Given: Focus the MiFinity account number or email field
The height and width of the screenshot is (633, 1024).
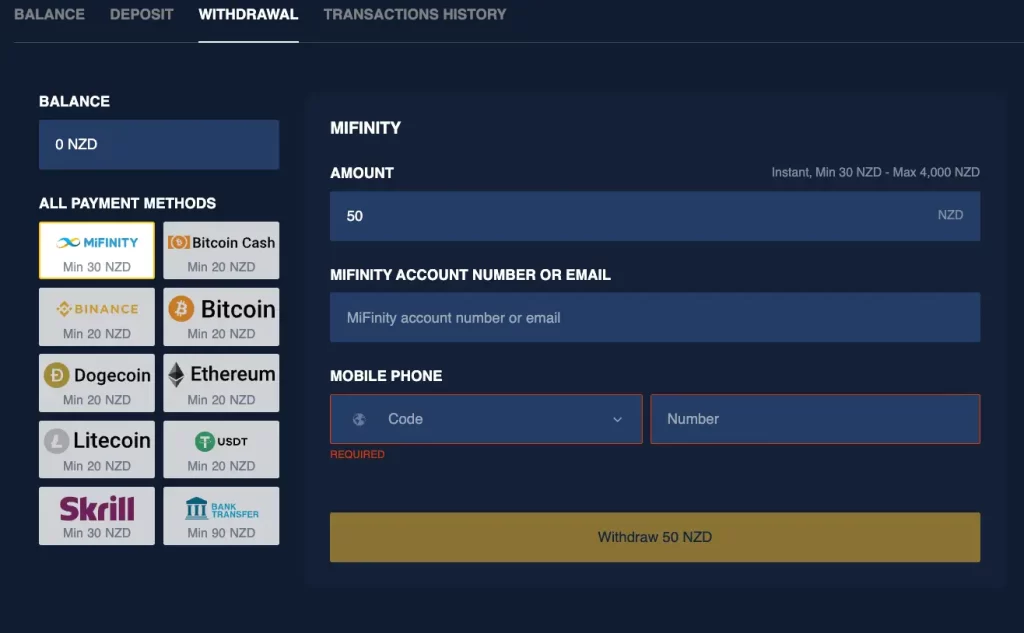Looking at the screenshot, I should (x=655, y=317).
